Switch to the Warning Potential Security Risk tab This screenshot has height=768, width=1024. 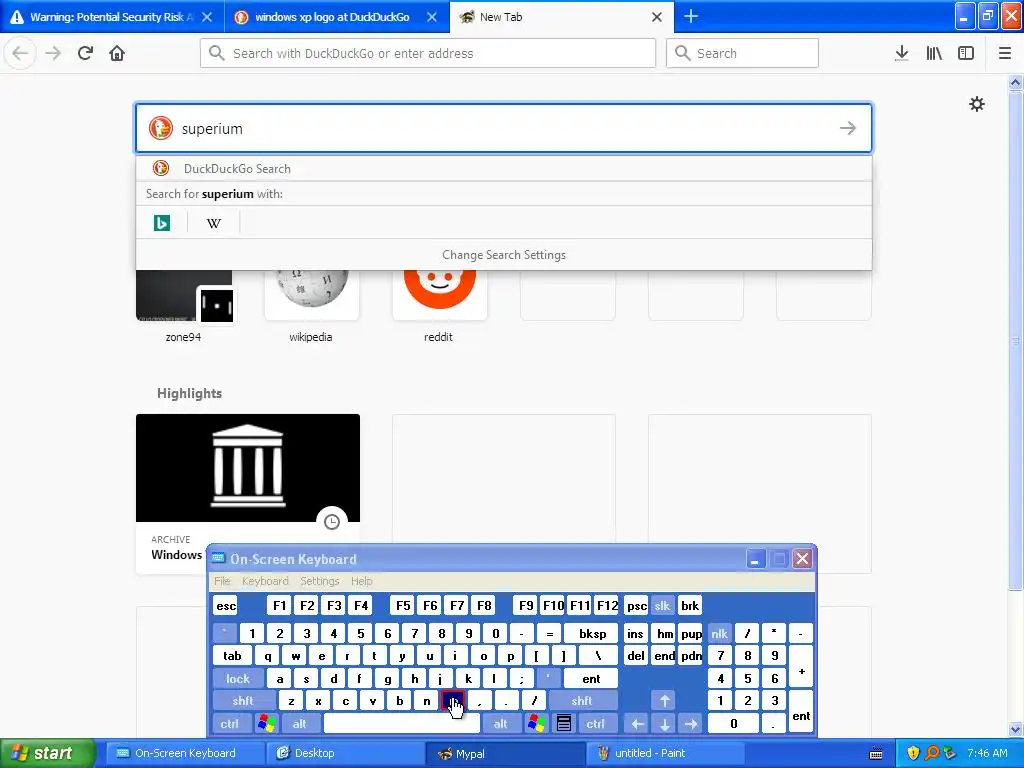coord(112,17)
